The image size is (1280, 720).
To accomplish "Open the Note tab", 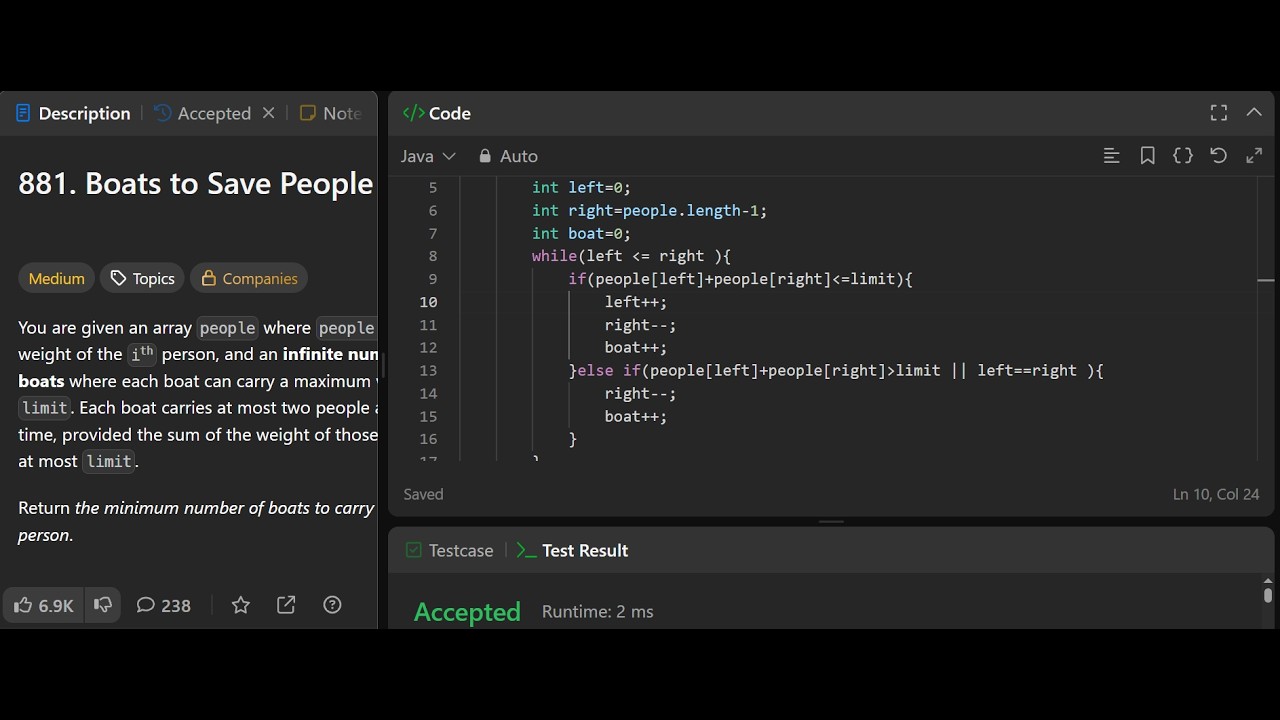I will (330, 114).
